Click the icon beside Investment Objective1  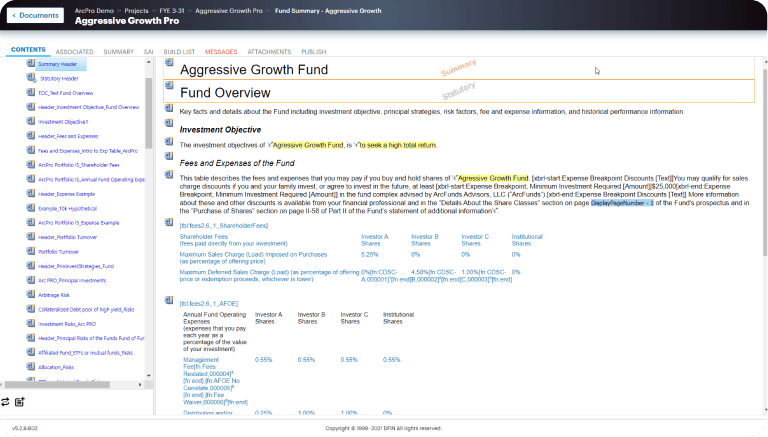tap(30, 121)
